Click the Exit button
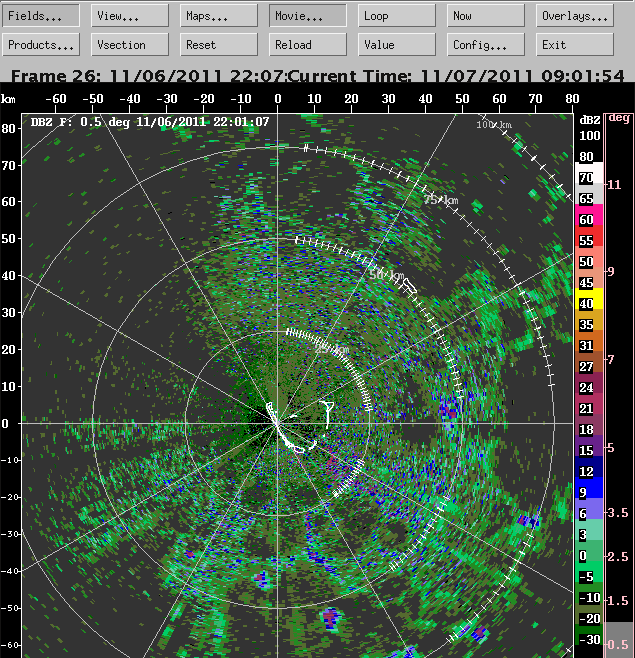Screen dimensions: 635x658 tap(575, 44)
